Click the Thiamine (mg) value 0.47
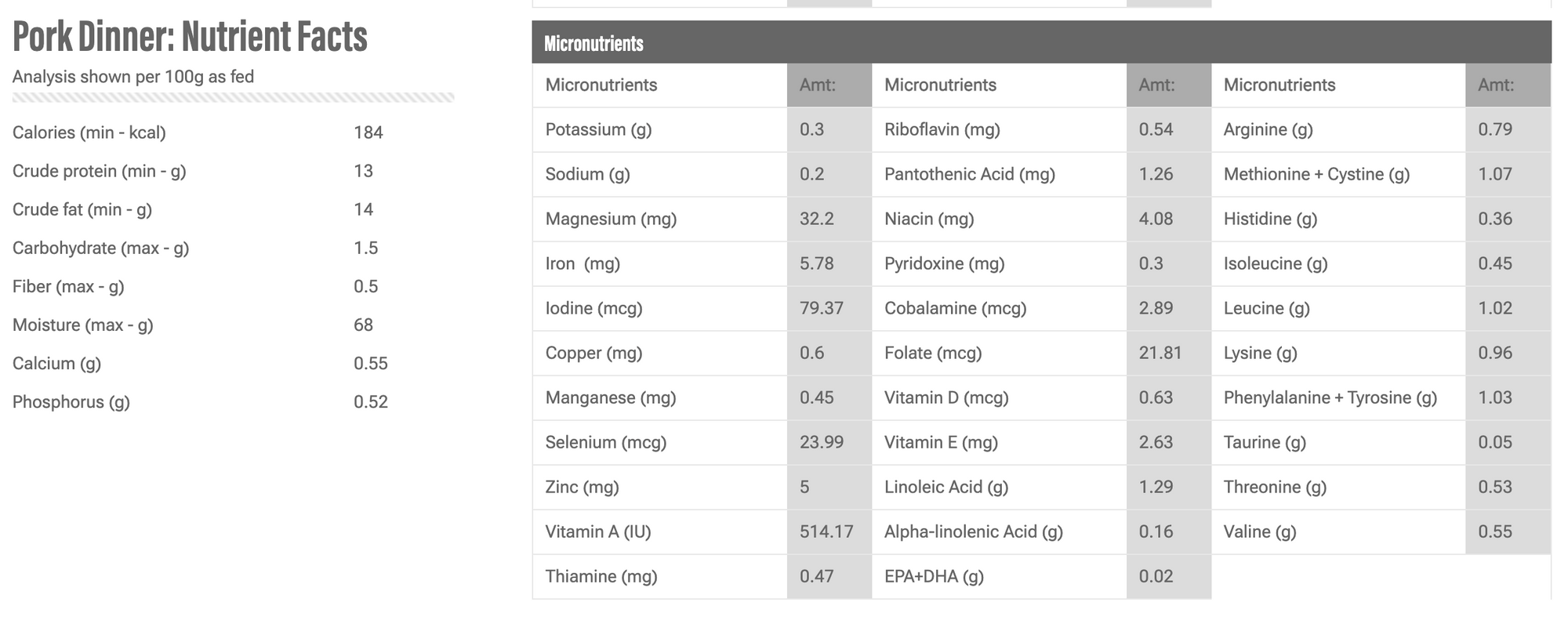Viewport: 1568px width, 617px height. point(816,576)
